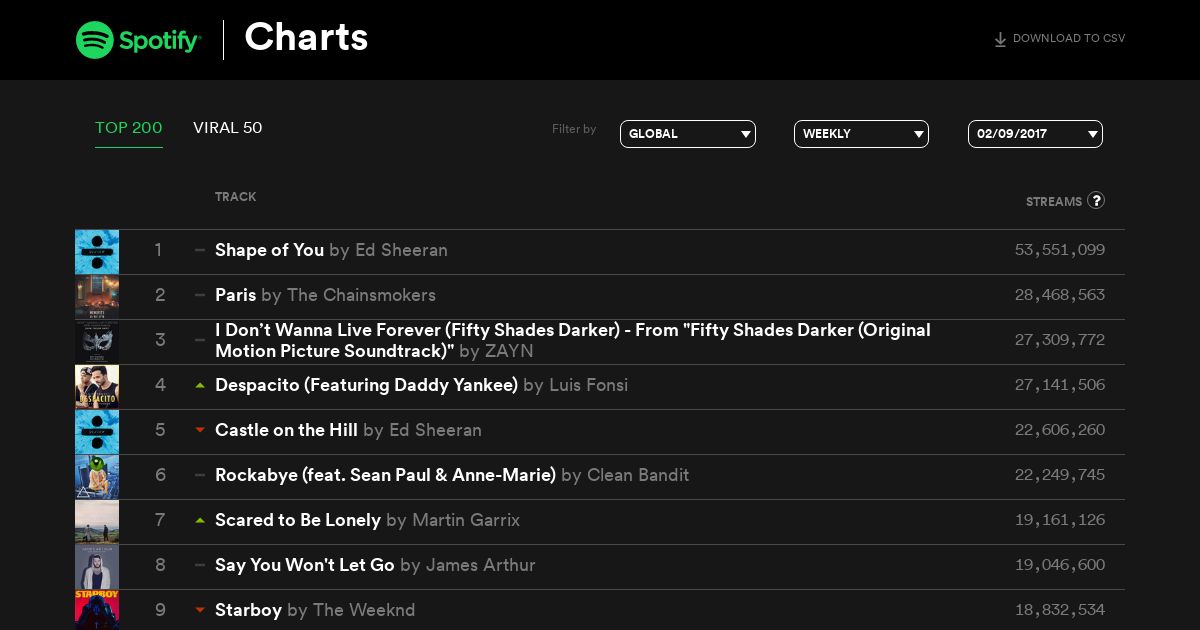Click the Download to CSV link
Image resolution: width=1200 pixels, height=630 pixels.
tap(1059, 39)
